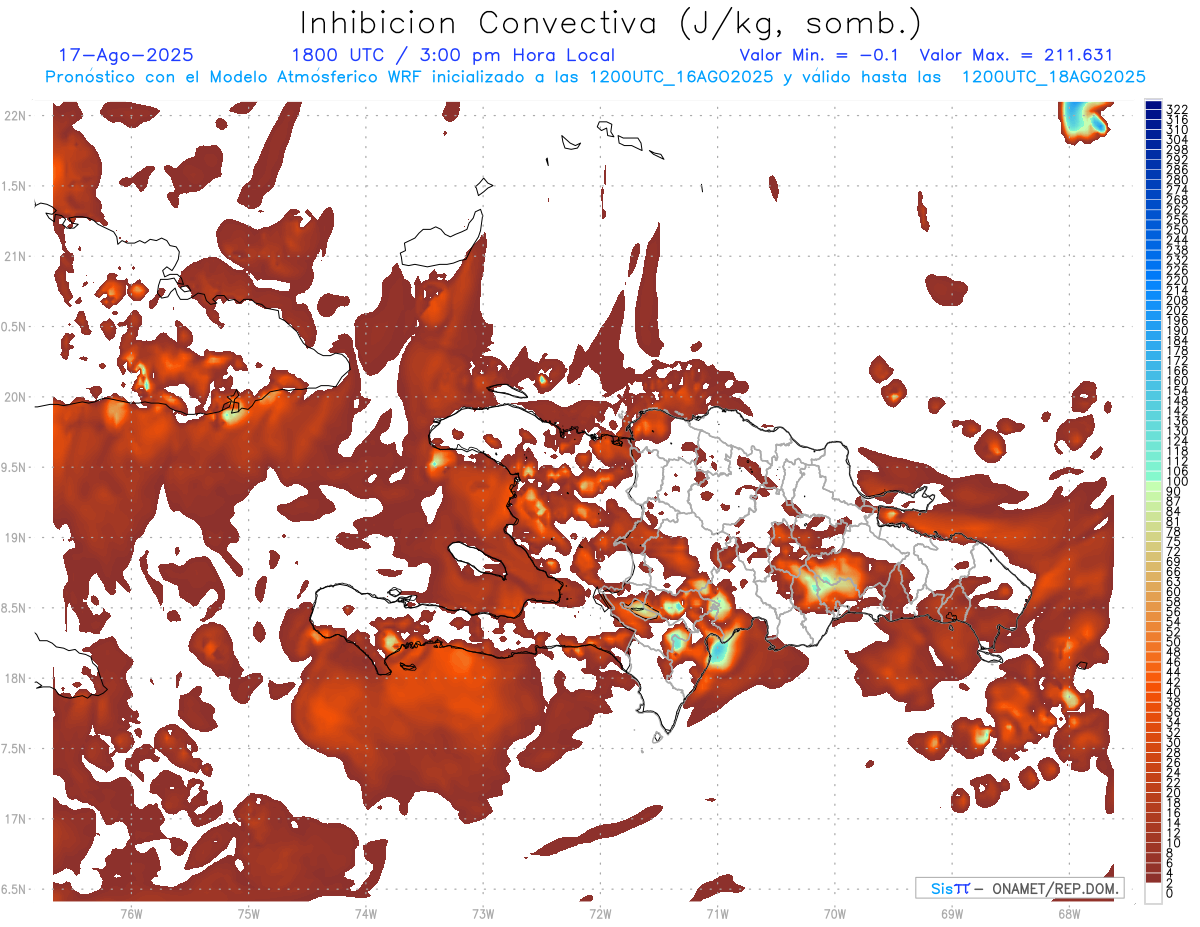This screenshot has width=1200, height=927.
Task: Click the '22N' latitude label
Action: pos(14,116)
